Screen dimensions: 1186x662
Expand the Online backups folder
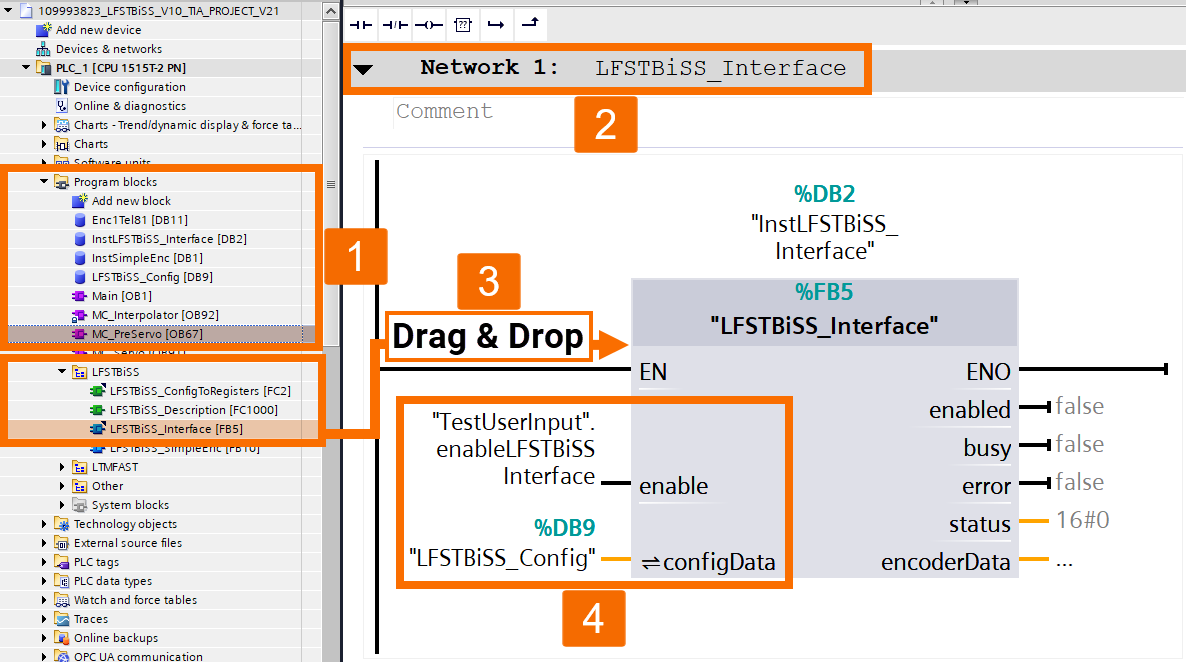(x=44, y=638)
